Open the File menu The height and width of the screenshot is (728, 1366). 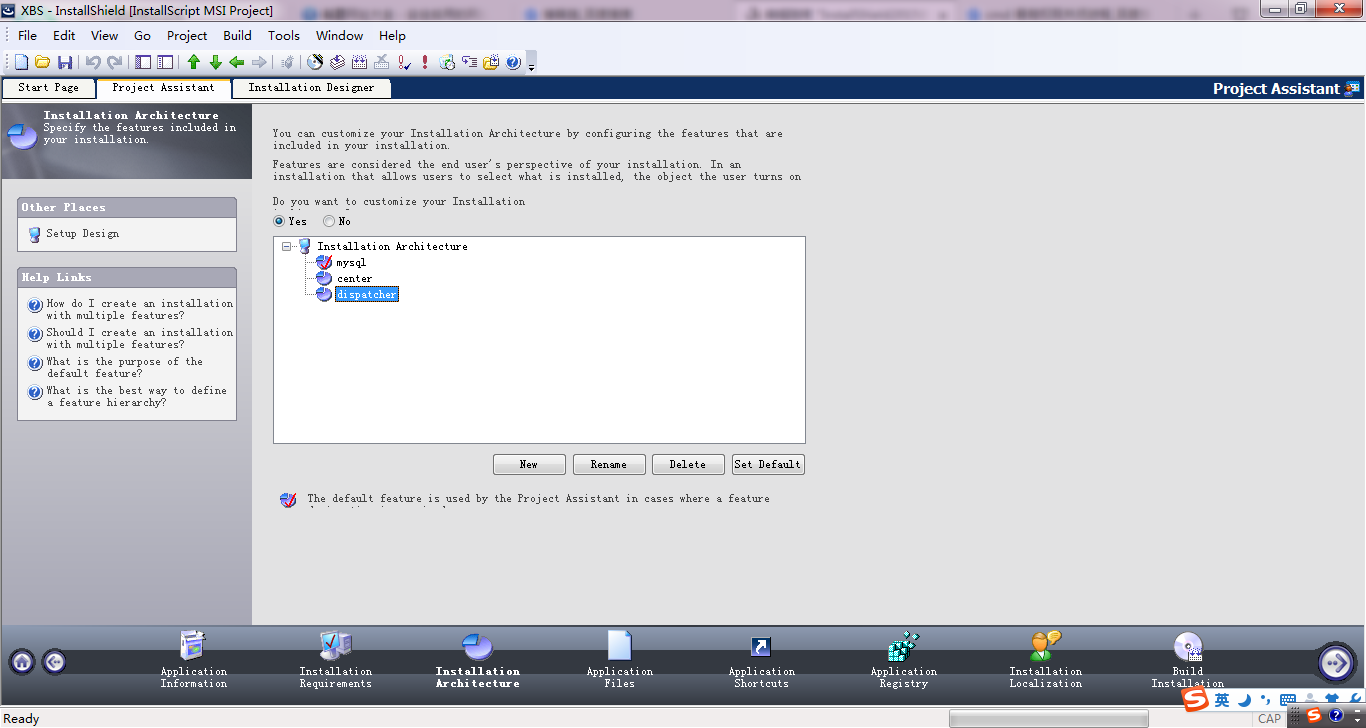click(27, 35)
